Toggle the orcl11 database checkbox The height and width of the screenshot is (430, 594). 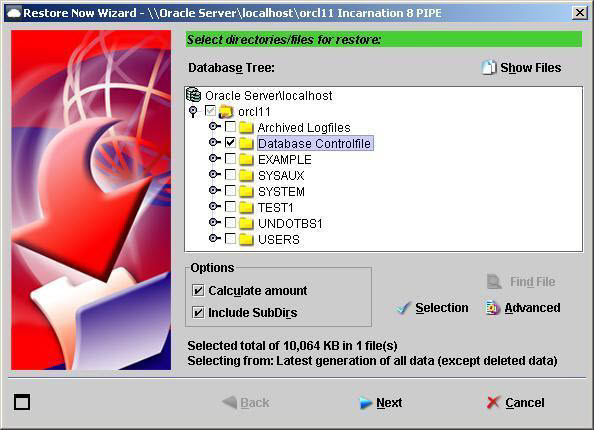pos(210,110)
